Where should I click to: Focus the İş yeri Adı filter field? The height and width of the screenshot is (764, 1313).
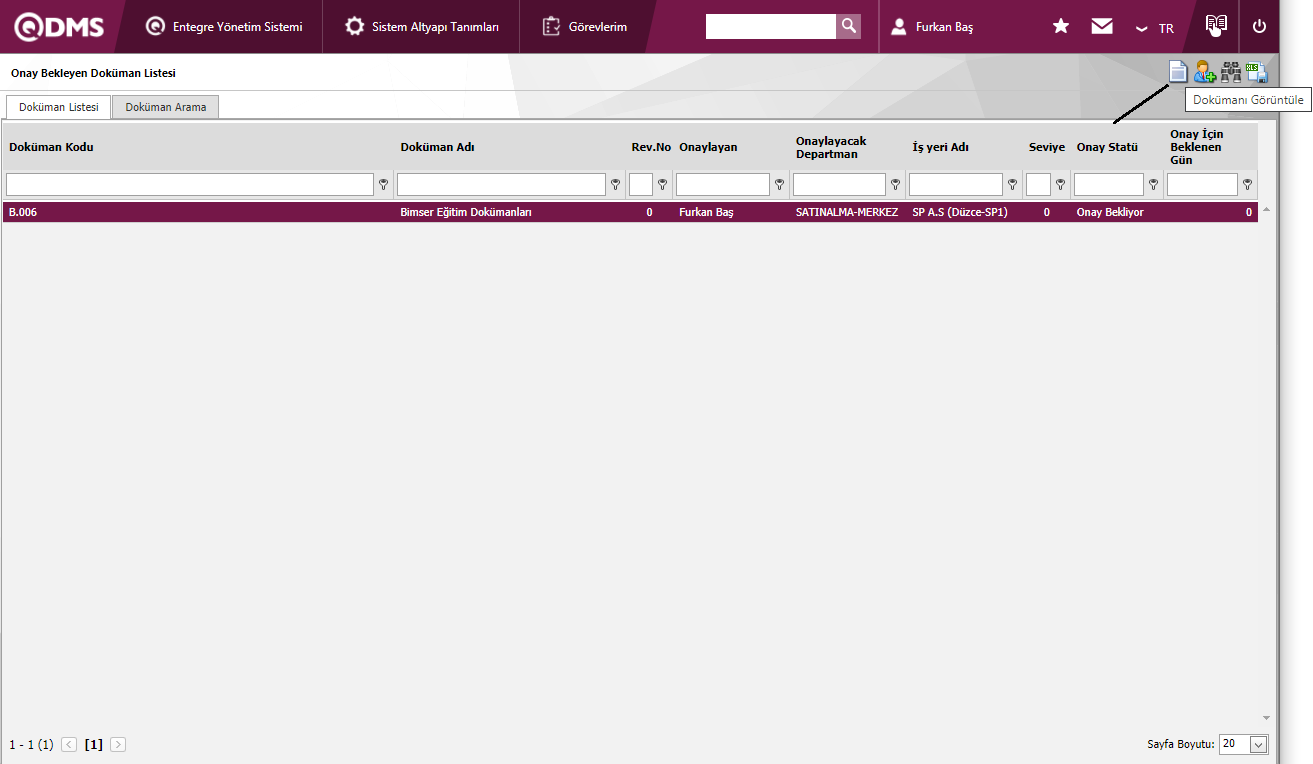click(956, 185)
